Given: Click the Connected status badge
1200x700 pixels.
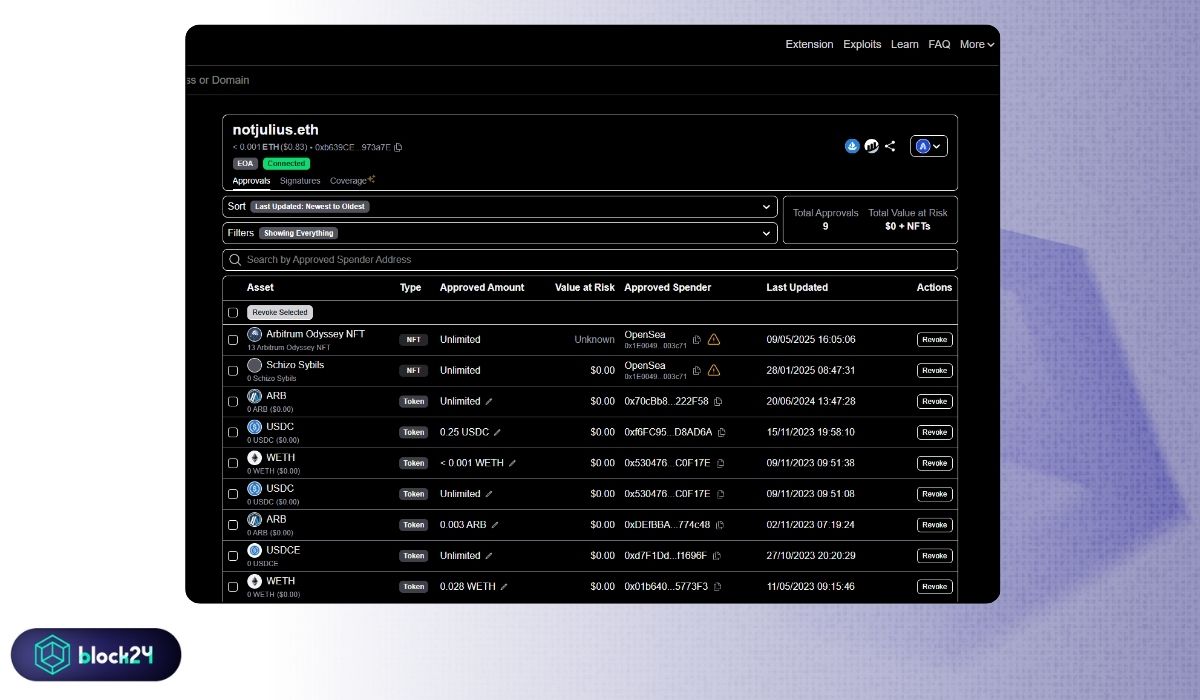Looking at the screenshot, I should click(x=287, y=163).
